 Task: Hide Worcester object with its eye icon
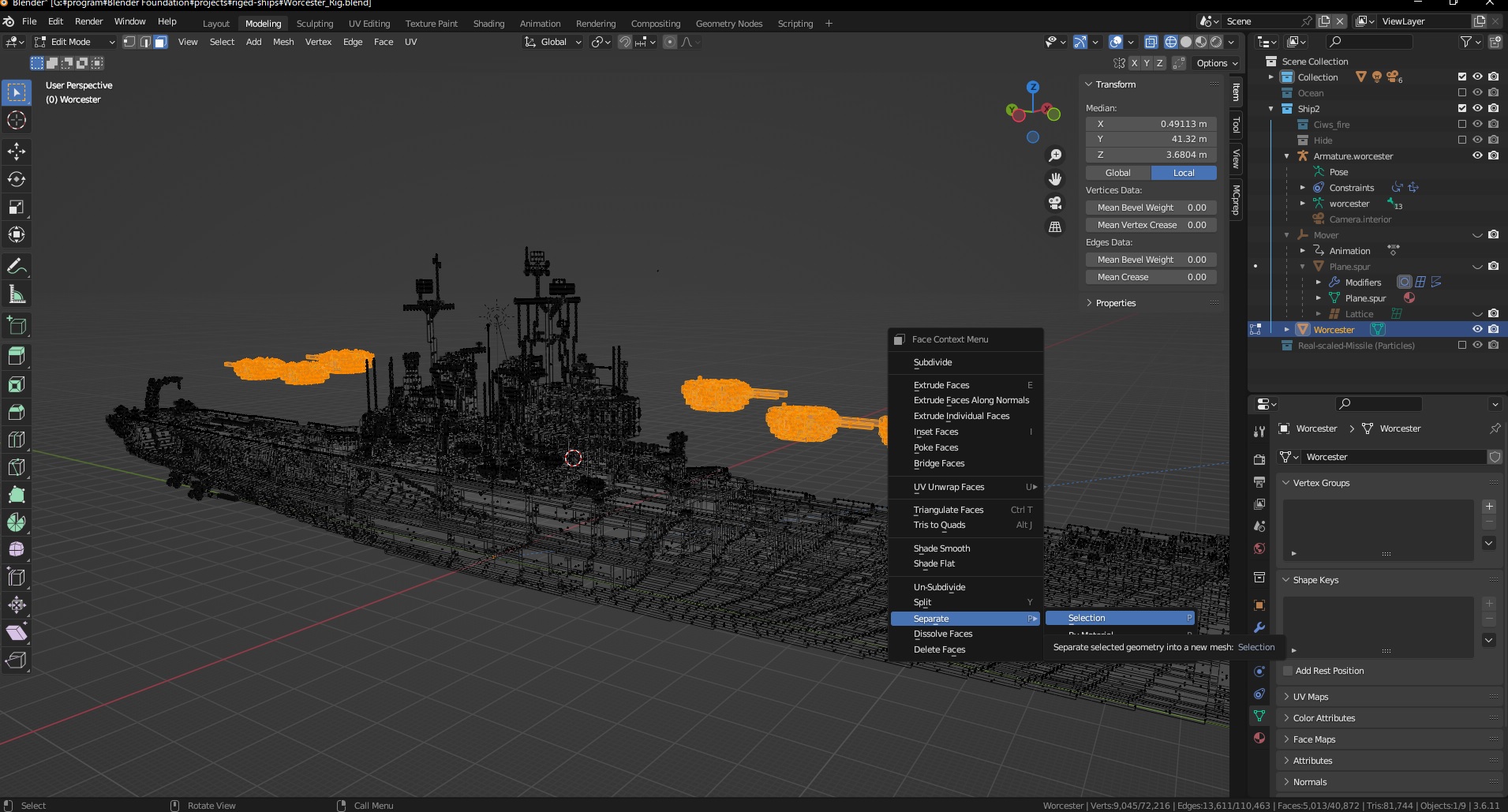click(1477, 329)
